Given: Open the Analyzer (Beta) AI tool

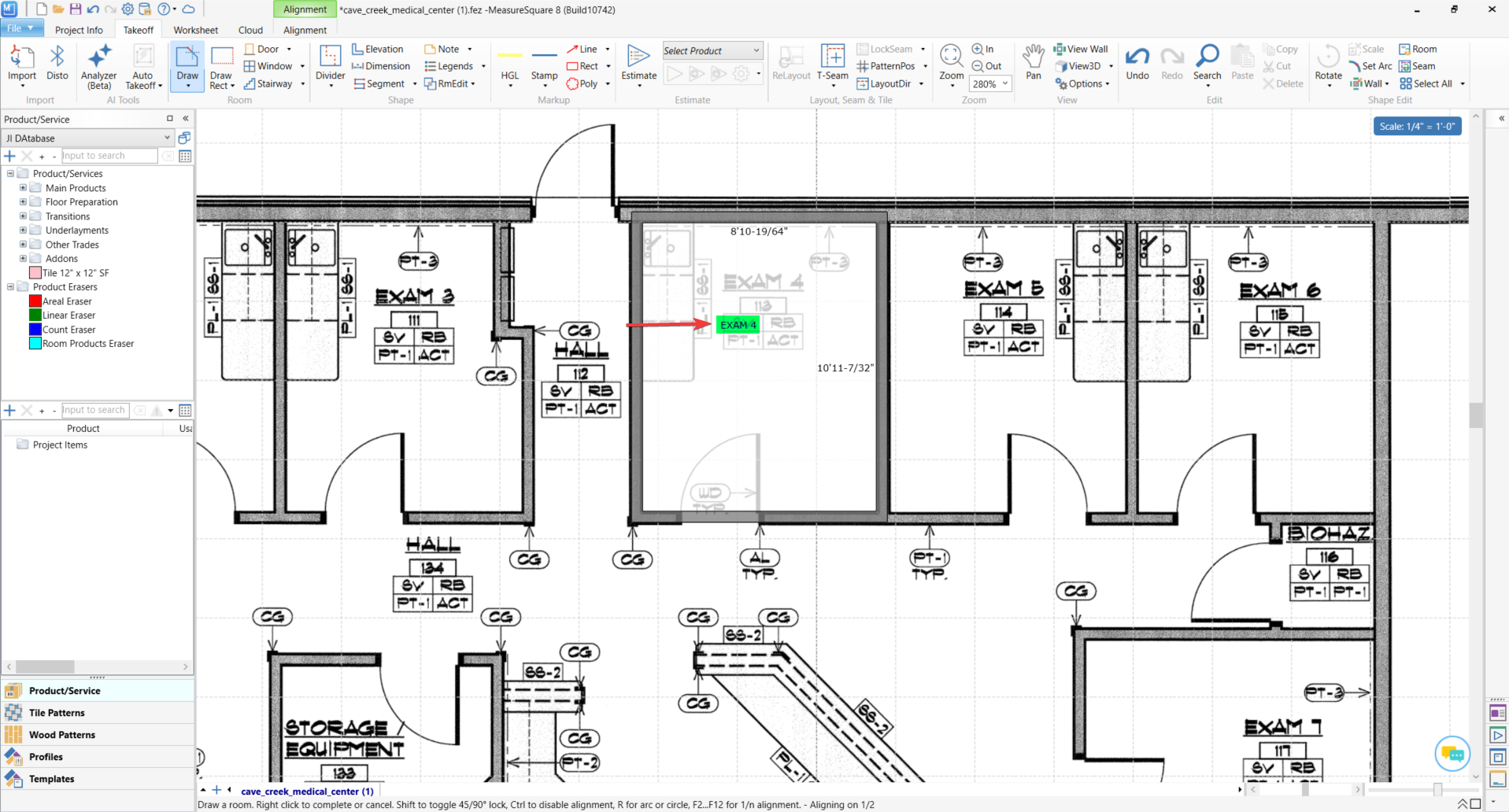Looking at the screenshot, I should [99, 66].
